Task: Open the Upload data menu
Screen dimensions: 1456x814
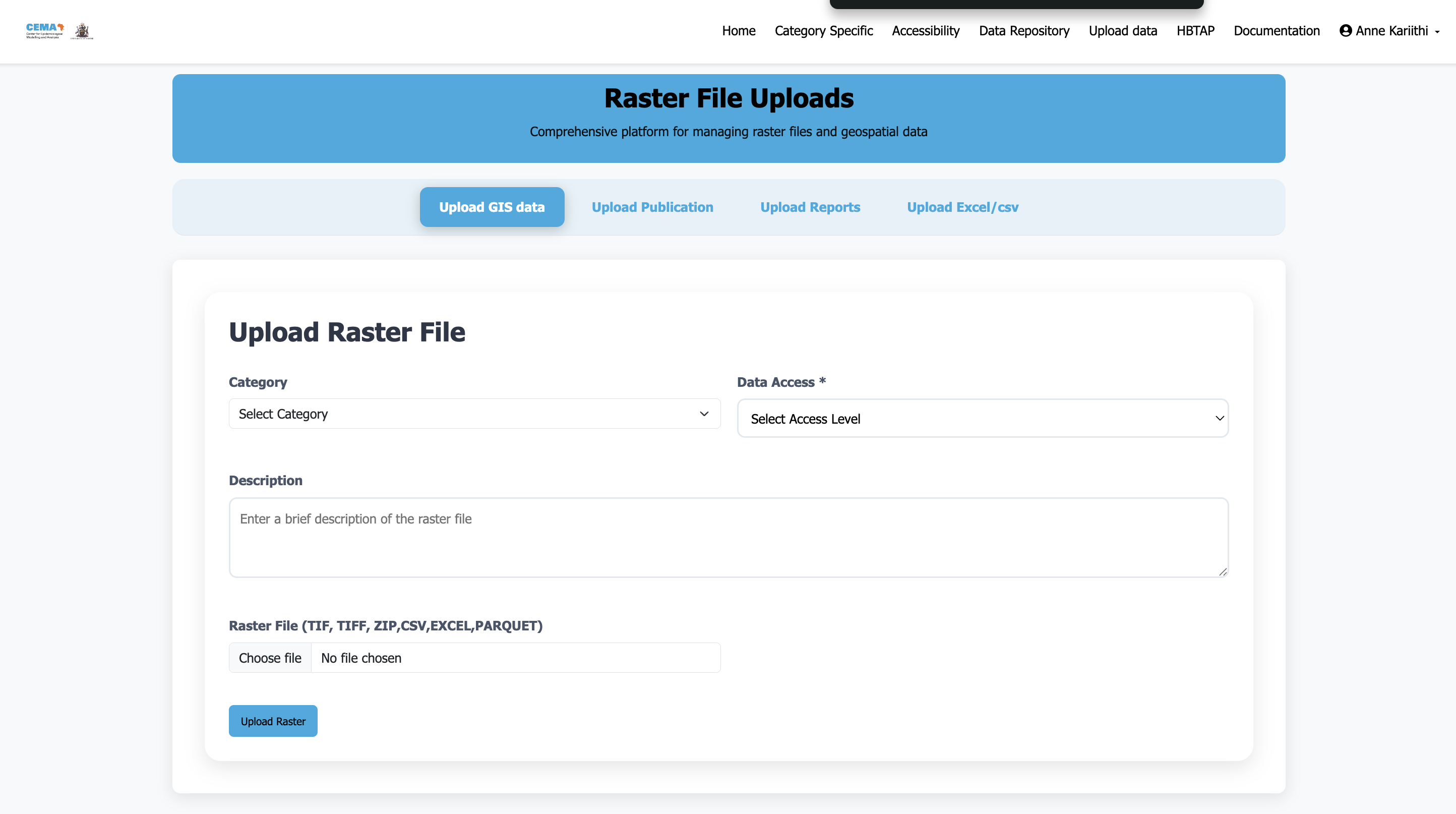Action: pyautogui.click(x=1123, y=31)
